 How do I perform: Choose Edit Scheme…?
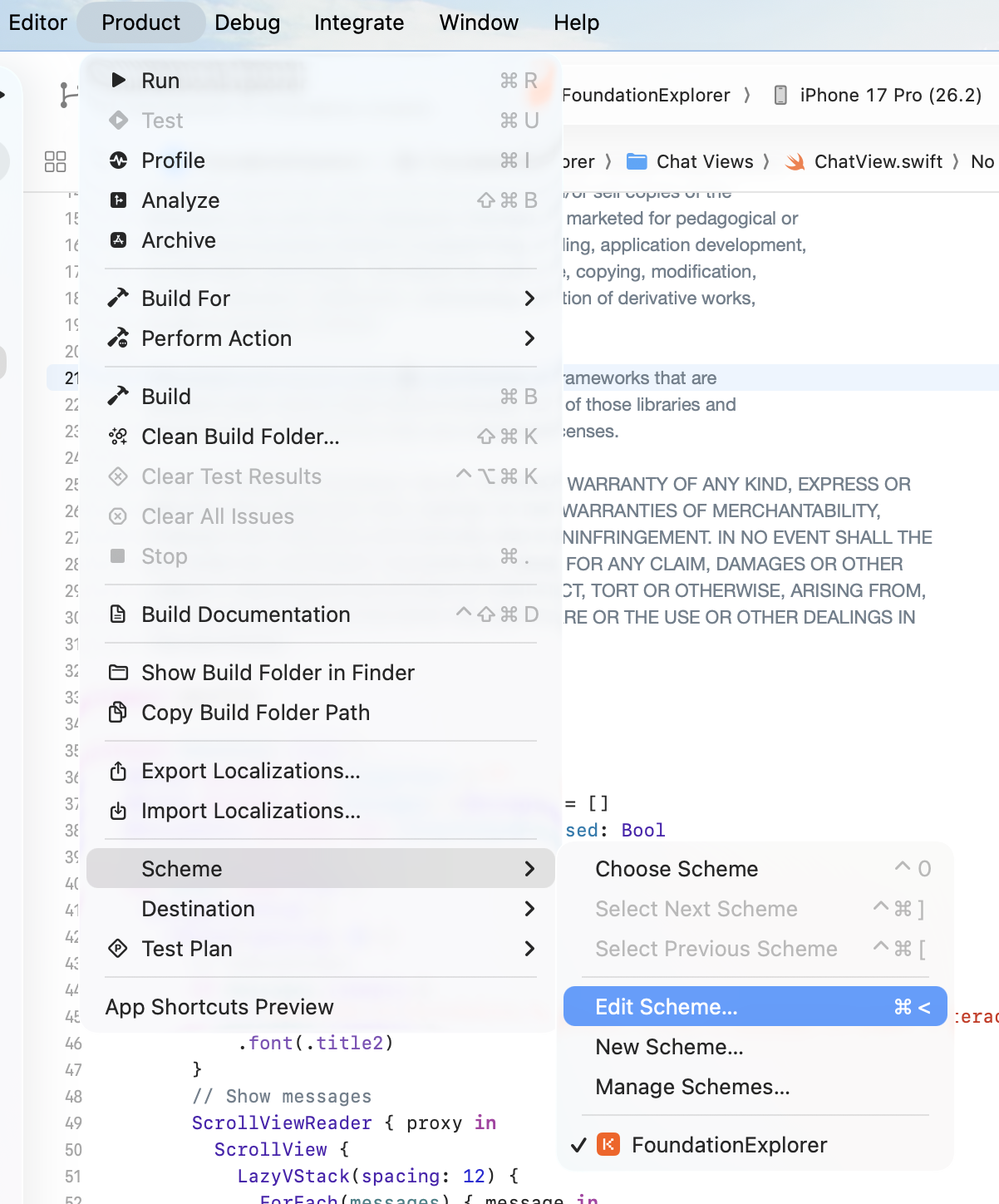pos(755,1007)
